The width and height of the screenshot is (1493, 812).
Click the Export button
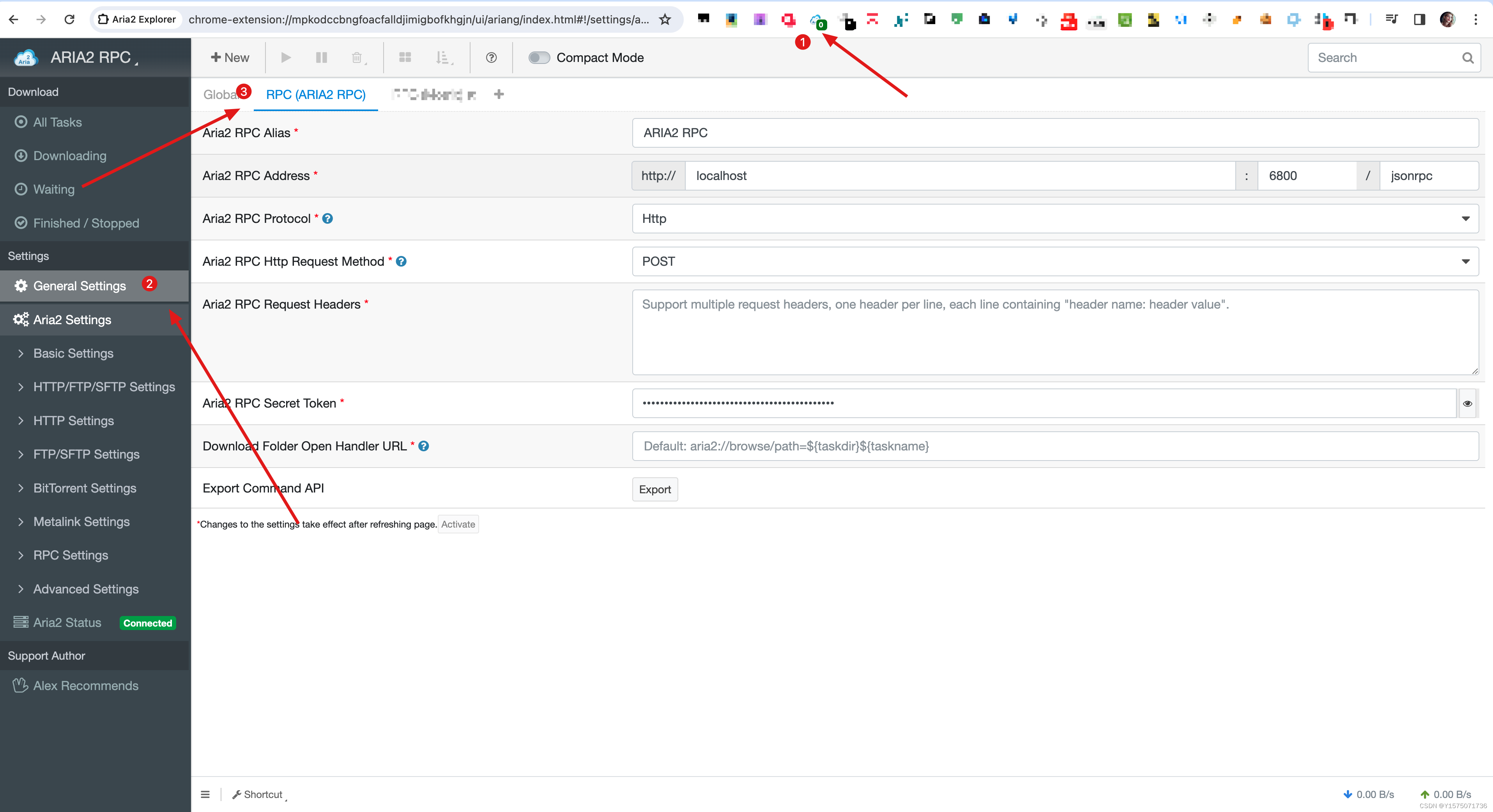[x=655, y=489]
